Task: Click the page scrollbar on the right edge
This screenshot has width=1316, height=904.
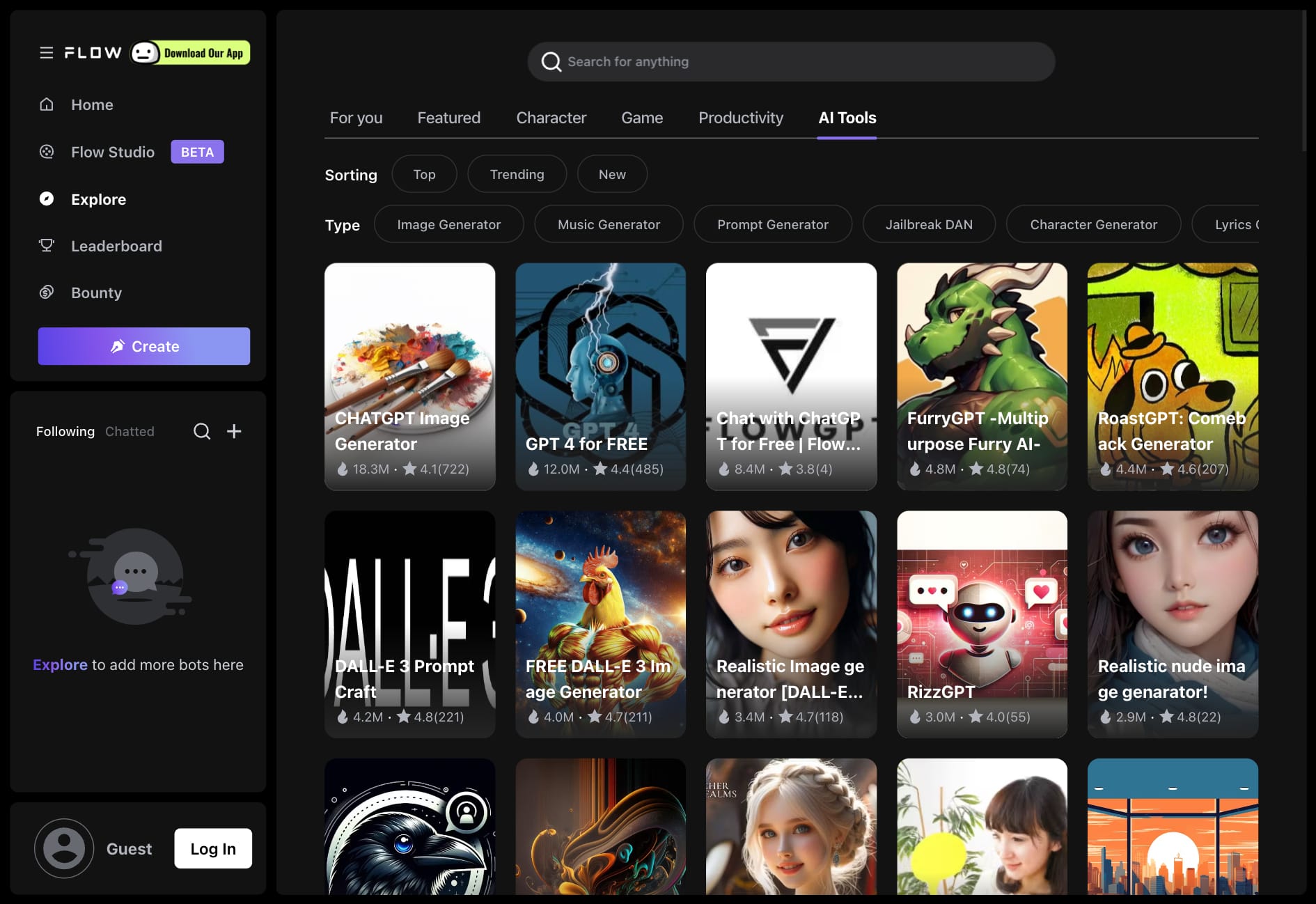Action: pos(1304,81)
